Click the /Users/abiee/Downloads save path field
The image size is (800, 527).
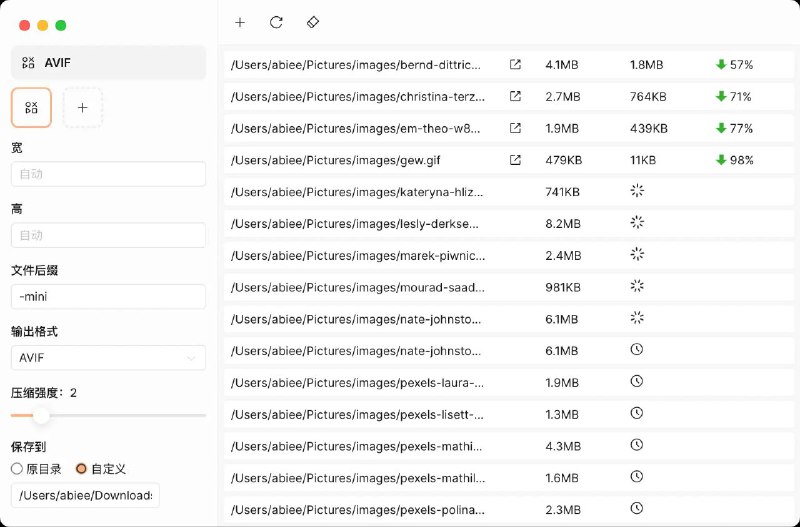[x=85, y=496]
